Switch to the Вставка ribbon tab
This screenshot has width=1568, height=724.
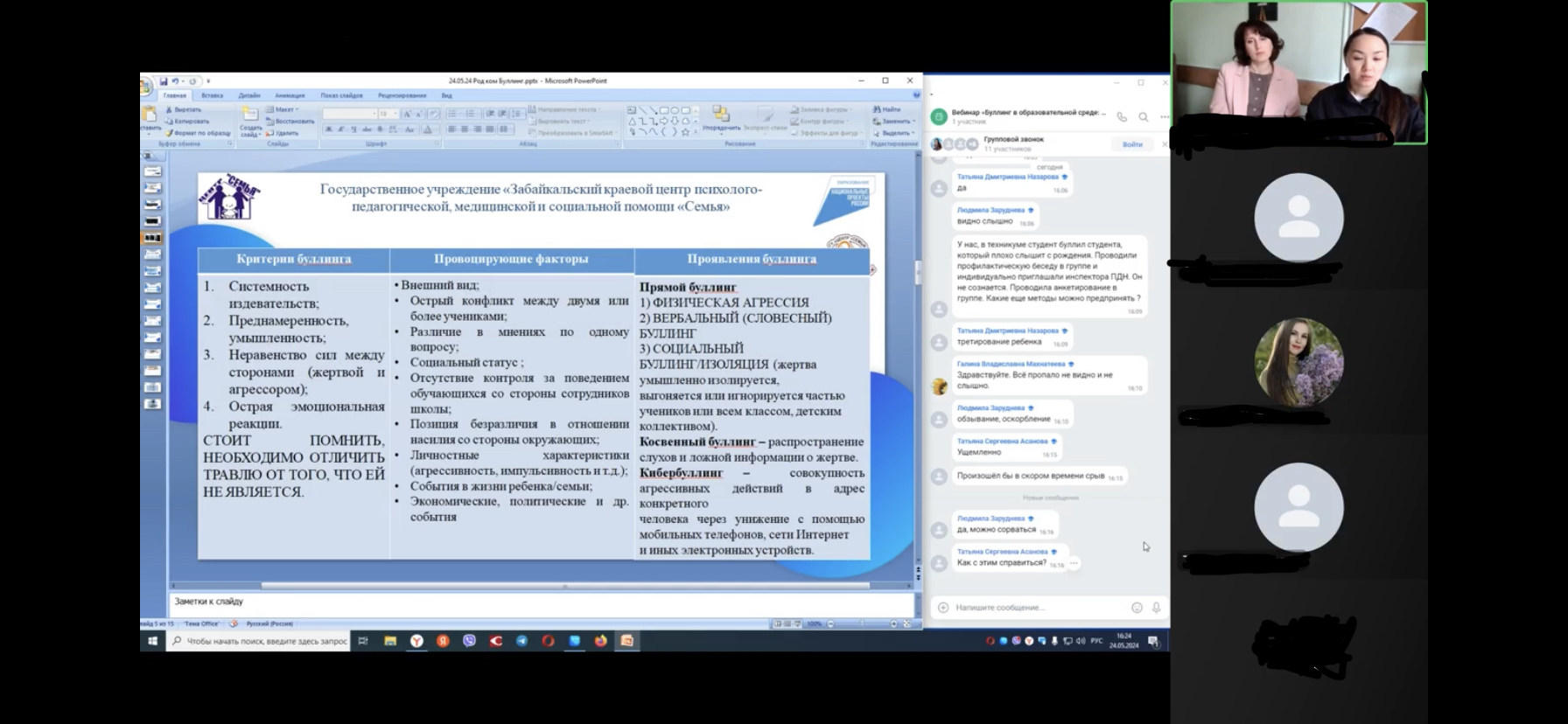coord(212,95)
